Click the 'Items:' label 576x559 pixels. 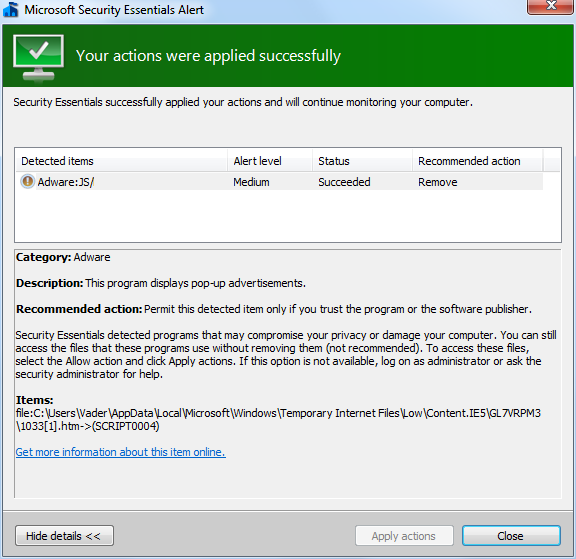35,400
